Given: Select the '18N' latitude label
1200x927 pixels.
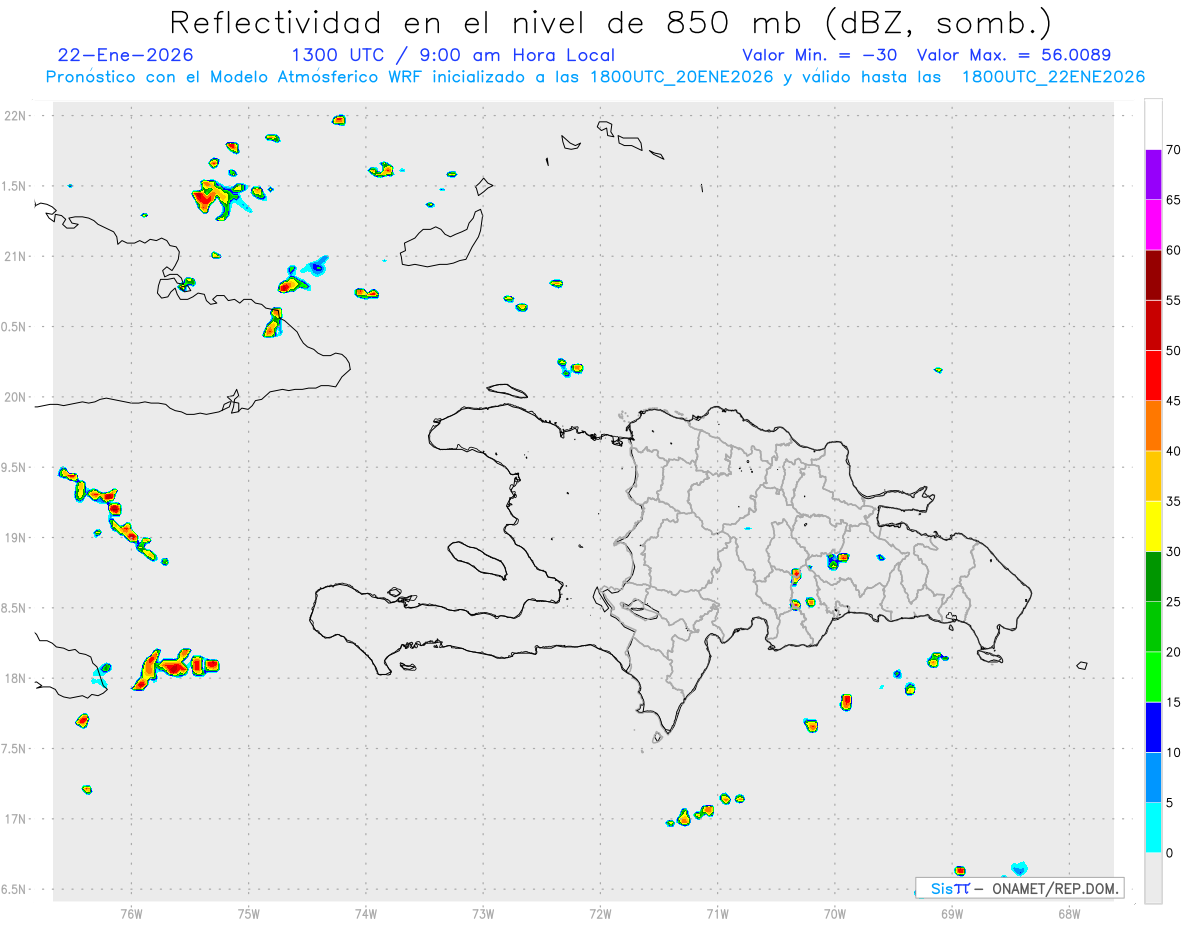Looking at the screenshot, I should (15, 679).
